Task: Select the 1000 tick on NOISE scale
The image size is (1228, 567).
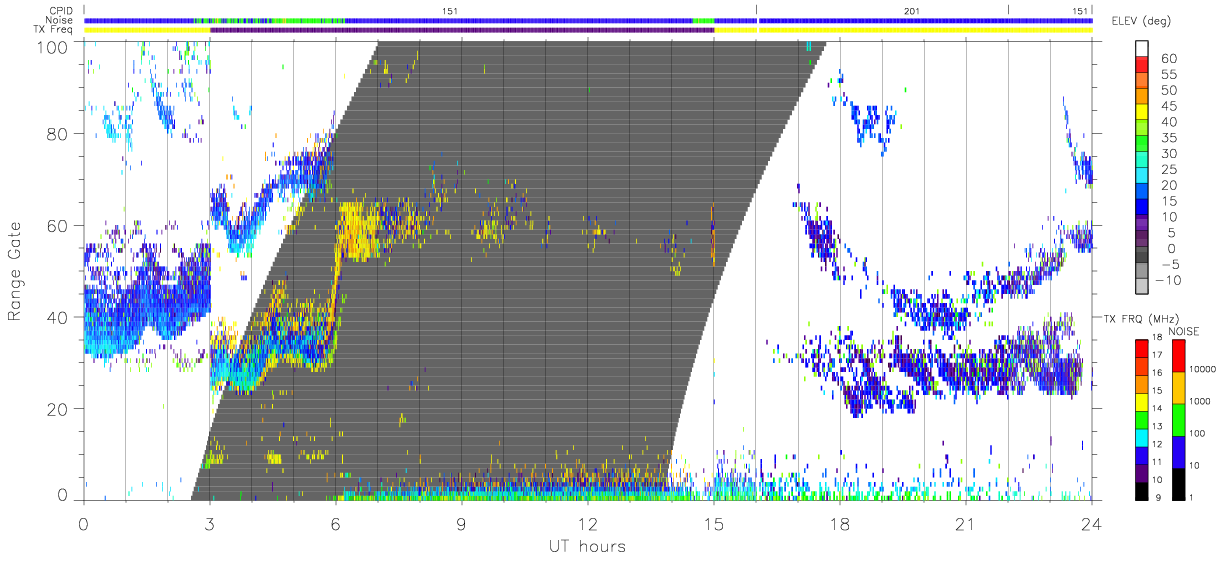Action: point(1201,401)
